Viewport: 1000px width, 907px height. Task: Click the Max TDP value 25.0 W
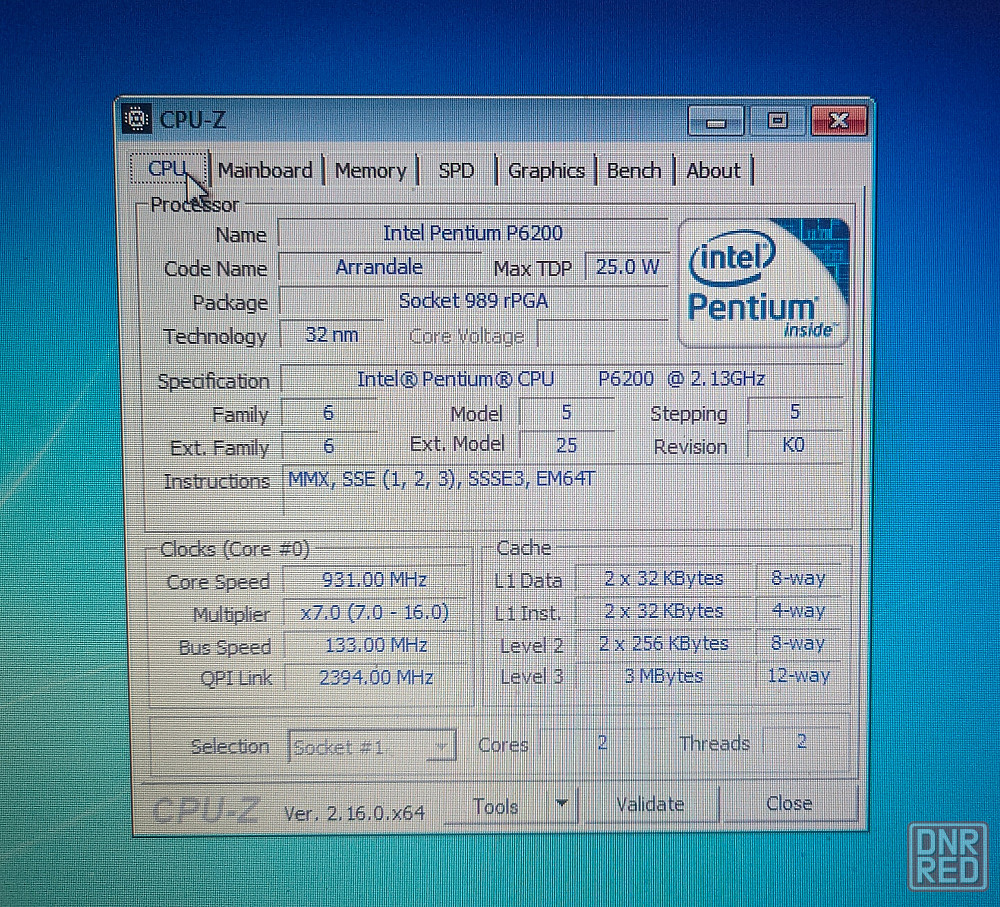click(x=627, y=267)
